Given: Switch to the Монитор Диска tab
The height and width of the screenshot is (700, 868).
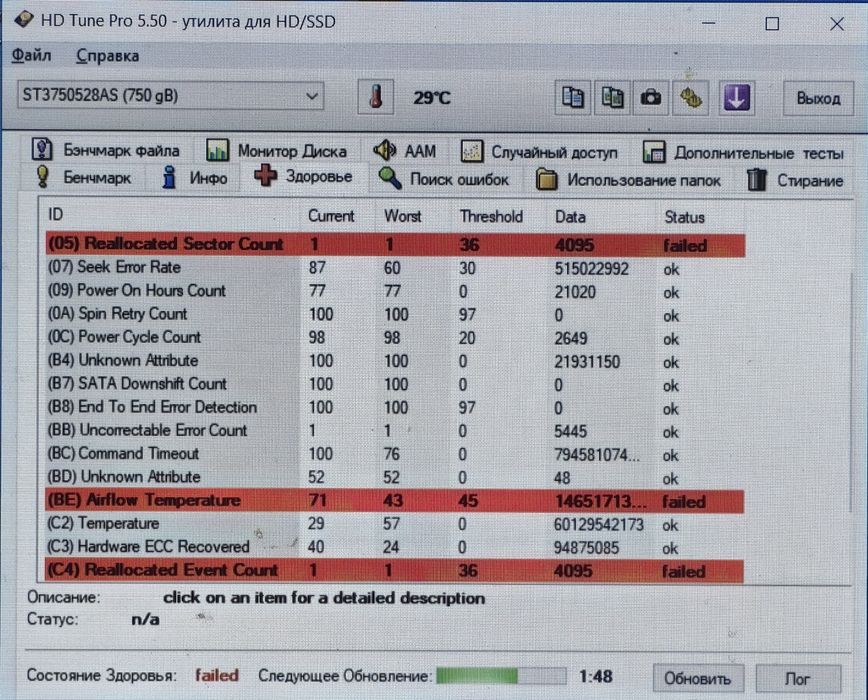Looking at the screenshot, I should 277,151.
